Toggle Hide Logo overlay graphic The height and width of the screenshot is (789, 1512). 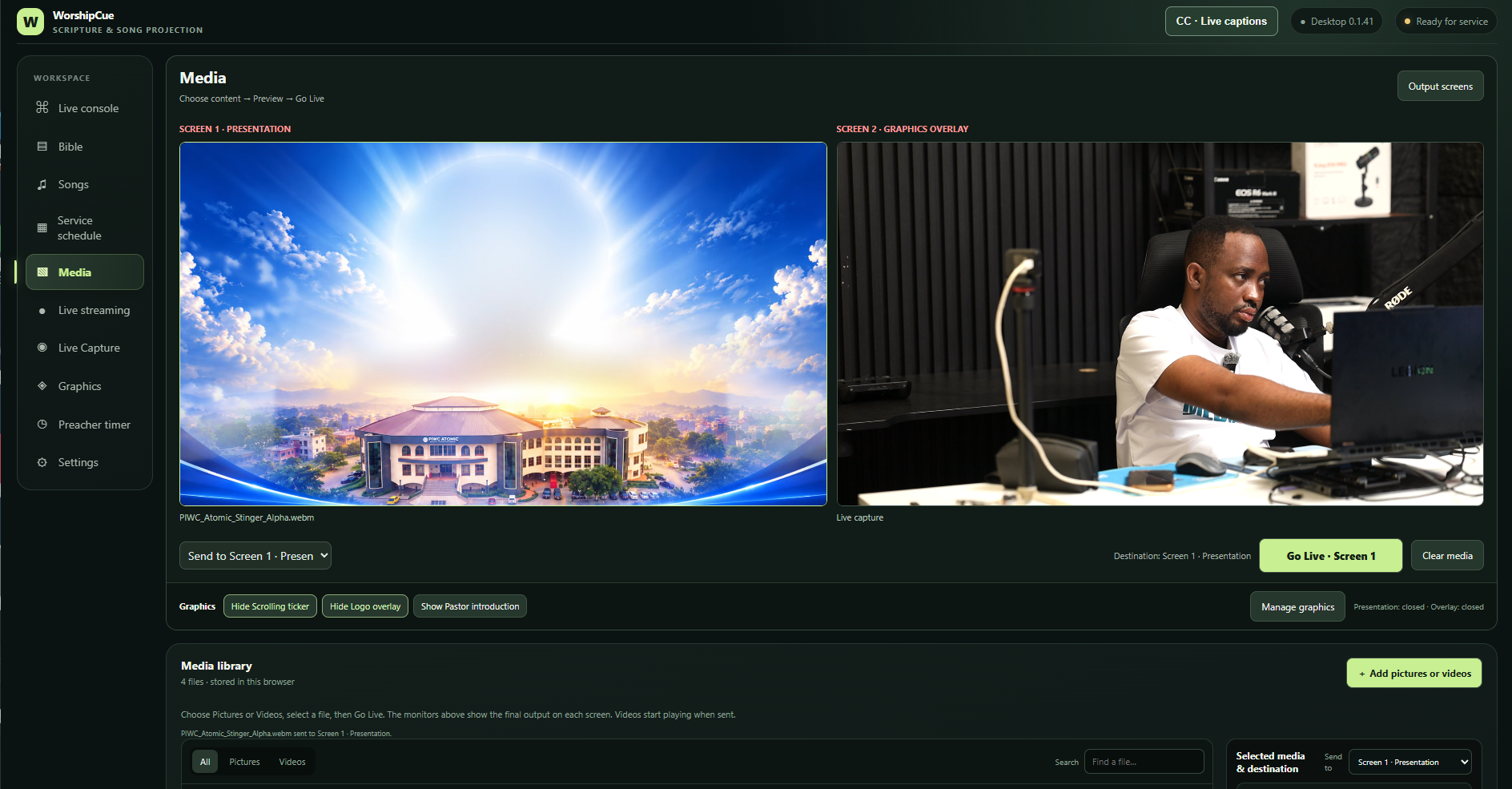pyautogui.click(x=365, y=606)
